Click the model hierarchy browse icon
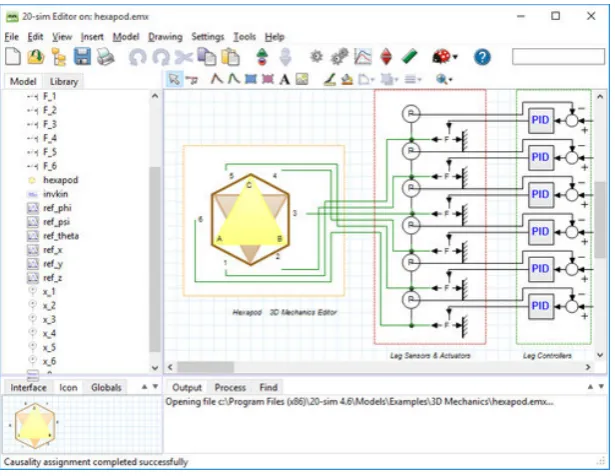615x476 pixels. [x=59, y=56]
